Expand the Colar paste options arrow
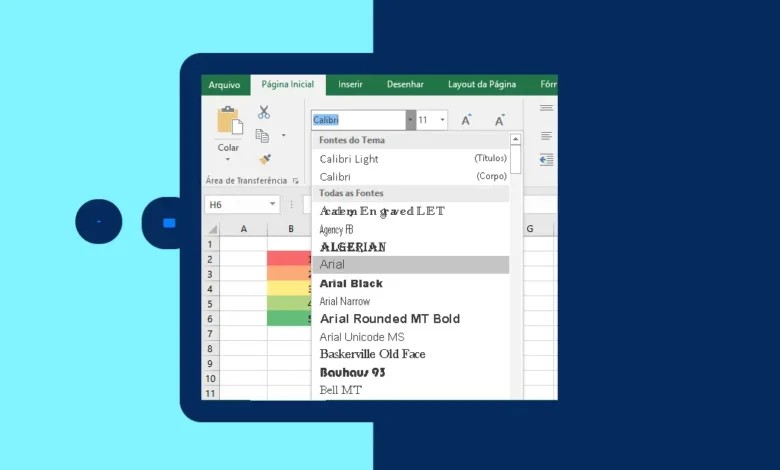The image size is (780, 470). tap(228, 159)
